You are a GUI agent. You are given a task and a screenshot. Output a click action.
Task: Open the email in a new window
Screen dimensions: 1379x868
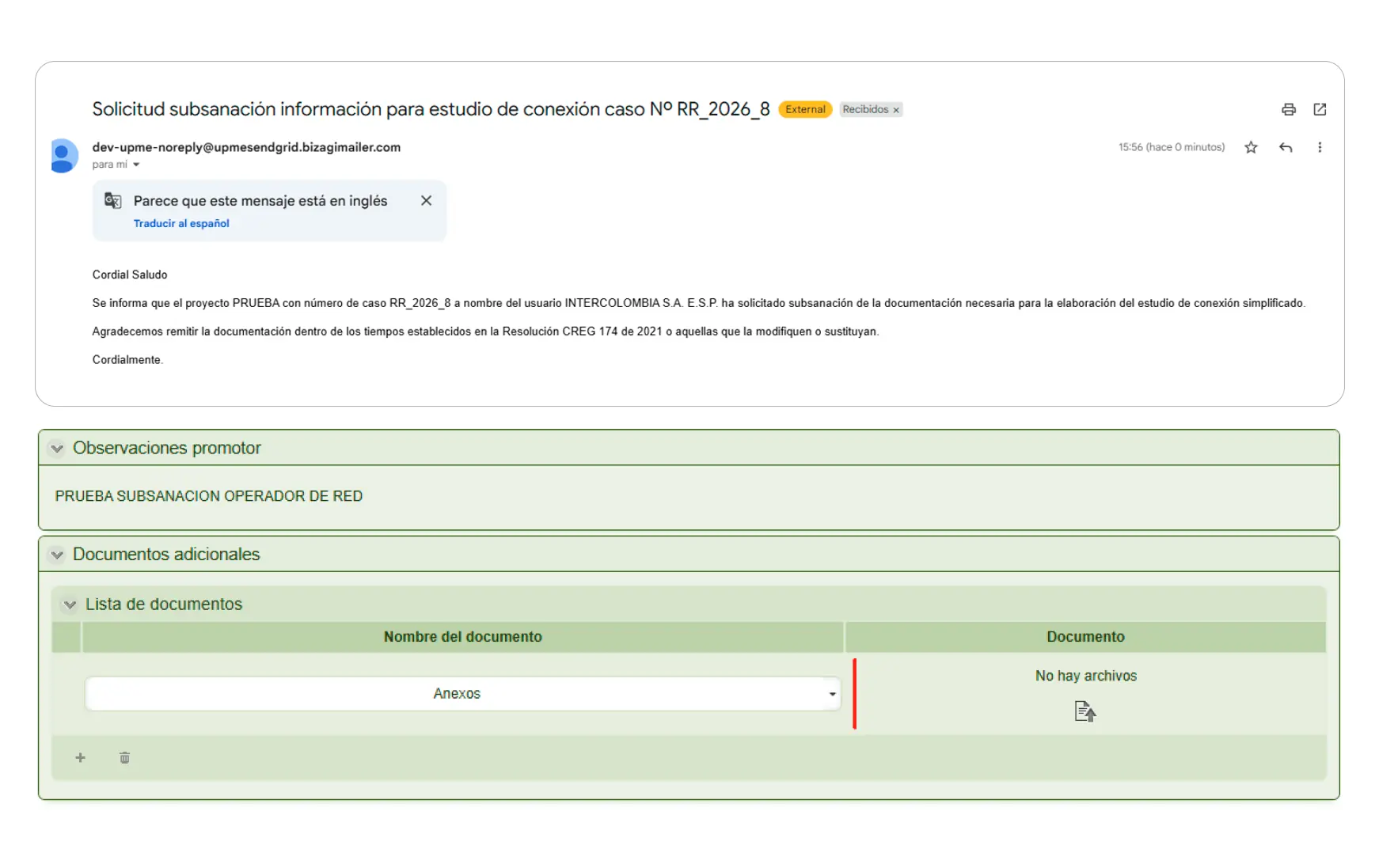pyautogui.click(x=1320, y=110)
